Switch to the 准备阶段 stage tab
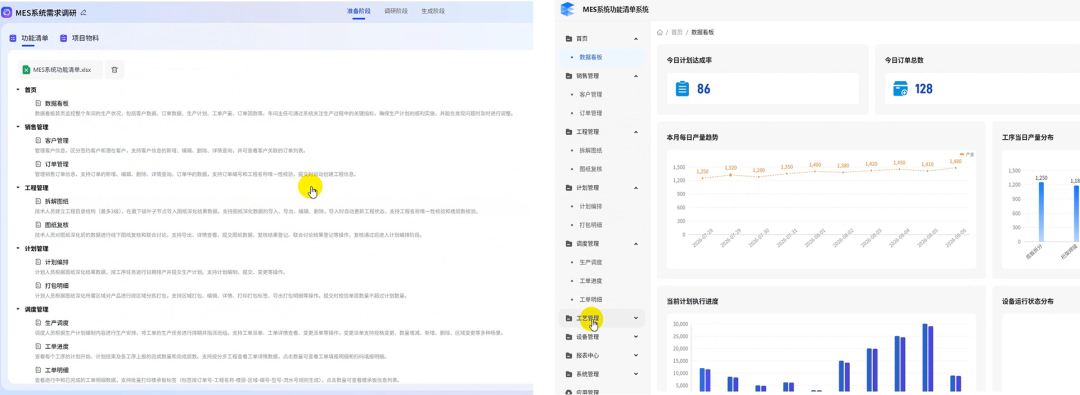The width and height of the screenshot is (1080, 395). coord(358,12)
